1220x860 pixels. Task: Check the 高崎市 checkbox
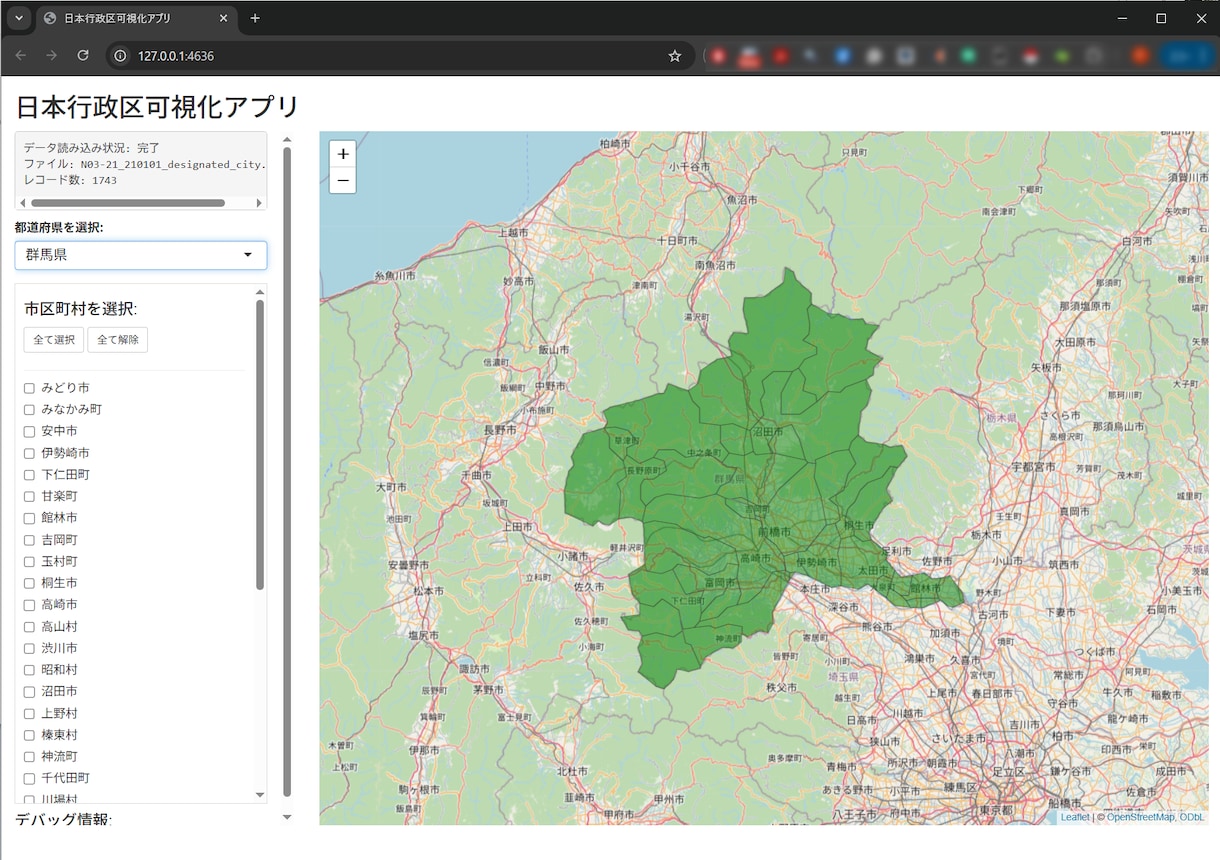point(30,605)
